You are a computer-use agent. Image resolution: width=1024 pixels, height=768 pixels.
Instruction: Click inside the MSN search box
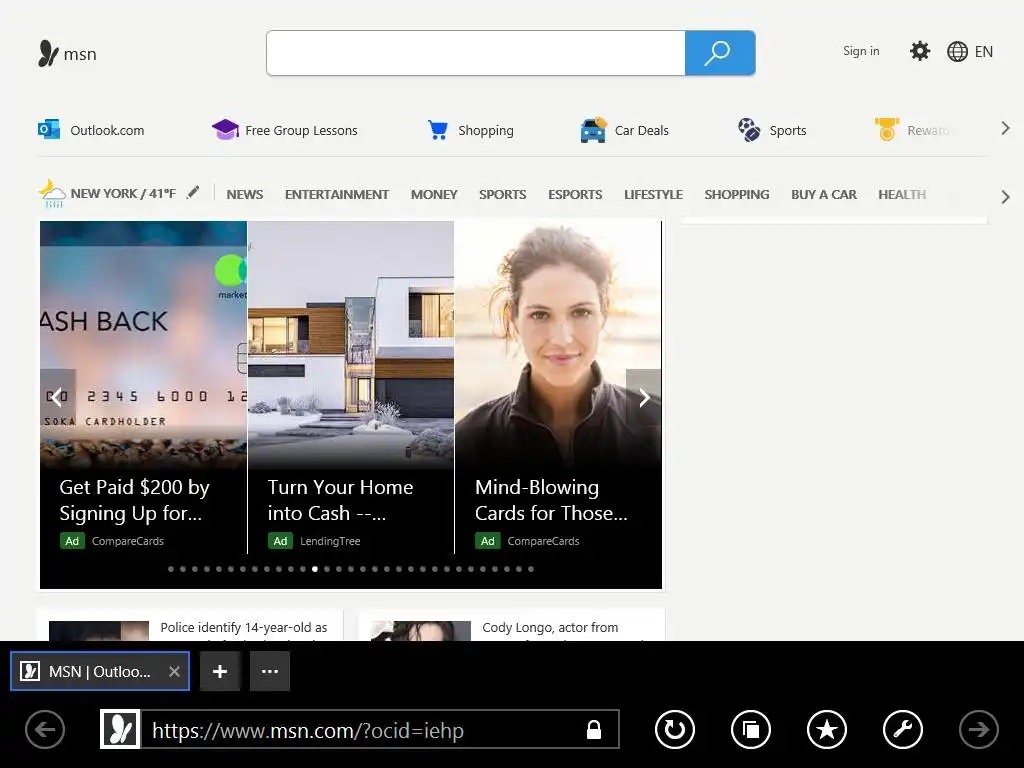click(x=475, y=53)
